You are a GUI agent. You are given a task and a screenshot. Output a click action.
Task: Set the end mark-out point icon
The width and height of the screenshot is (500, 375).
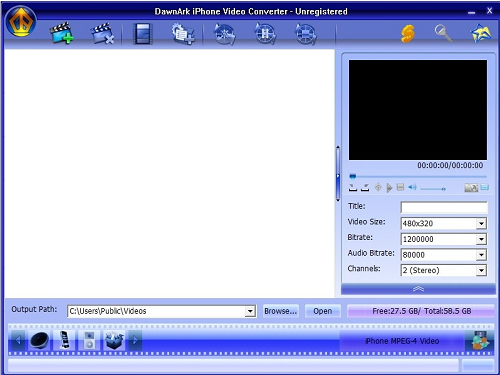365,188
